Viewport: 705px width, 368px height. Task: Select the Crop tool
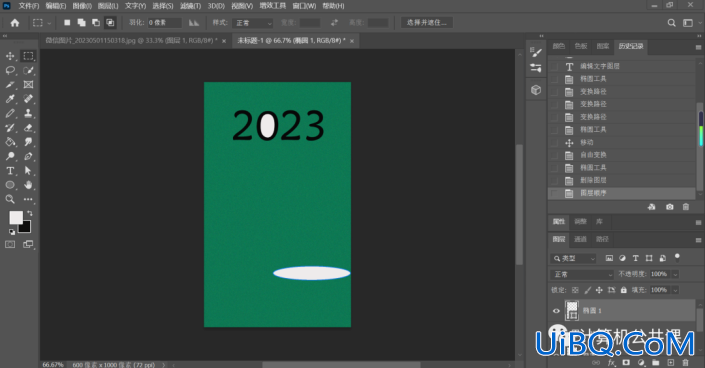(x=10, y=85)
